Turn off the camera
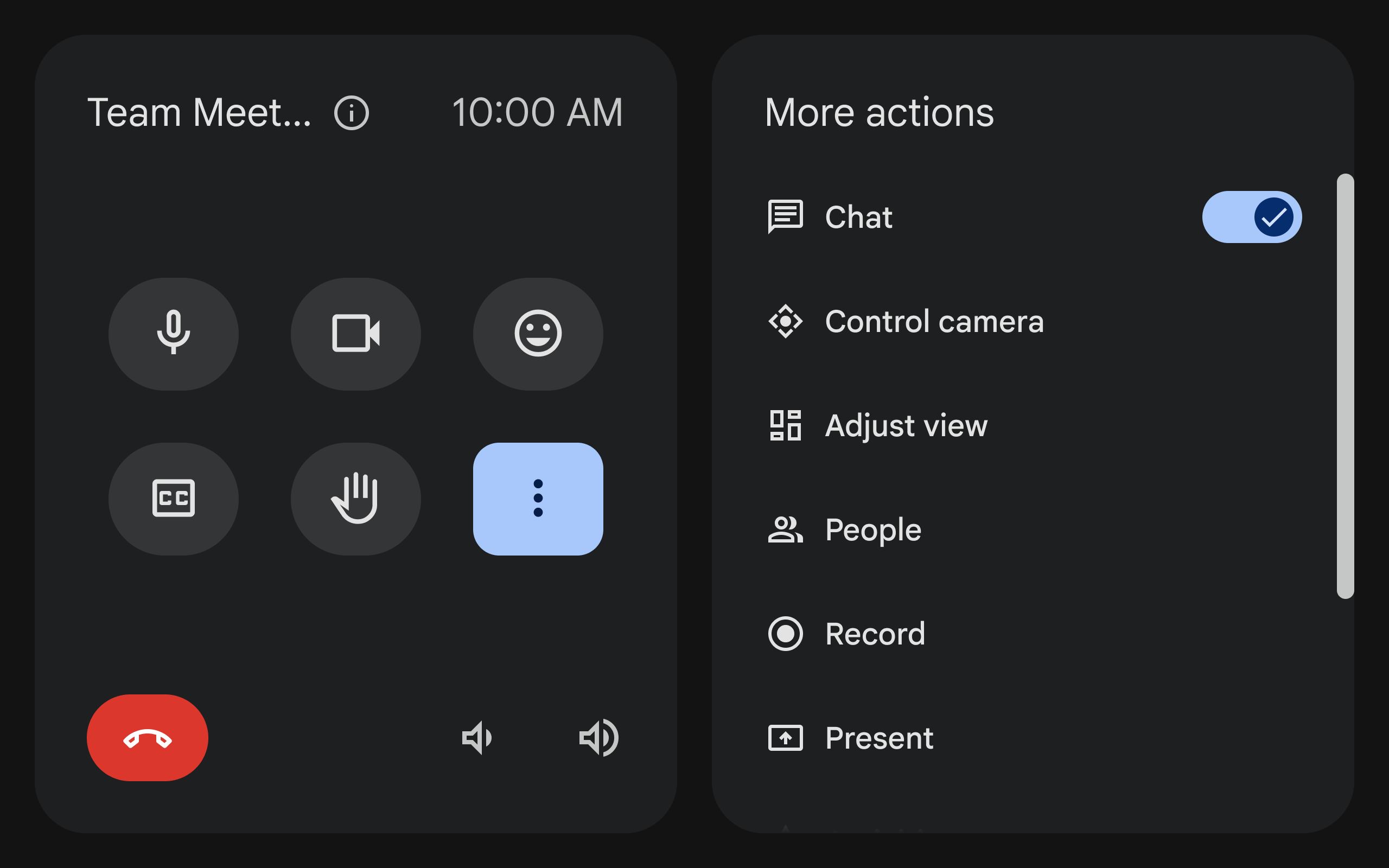Image resolution: width=1389 pixels, height=868 pixels. click(356, 334)
